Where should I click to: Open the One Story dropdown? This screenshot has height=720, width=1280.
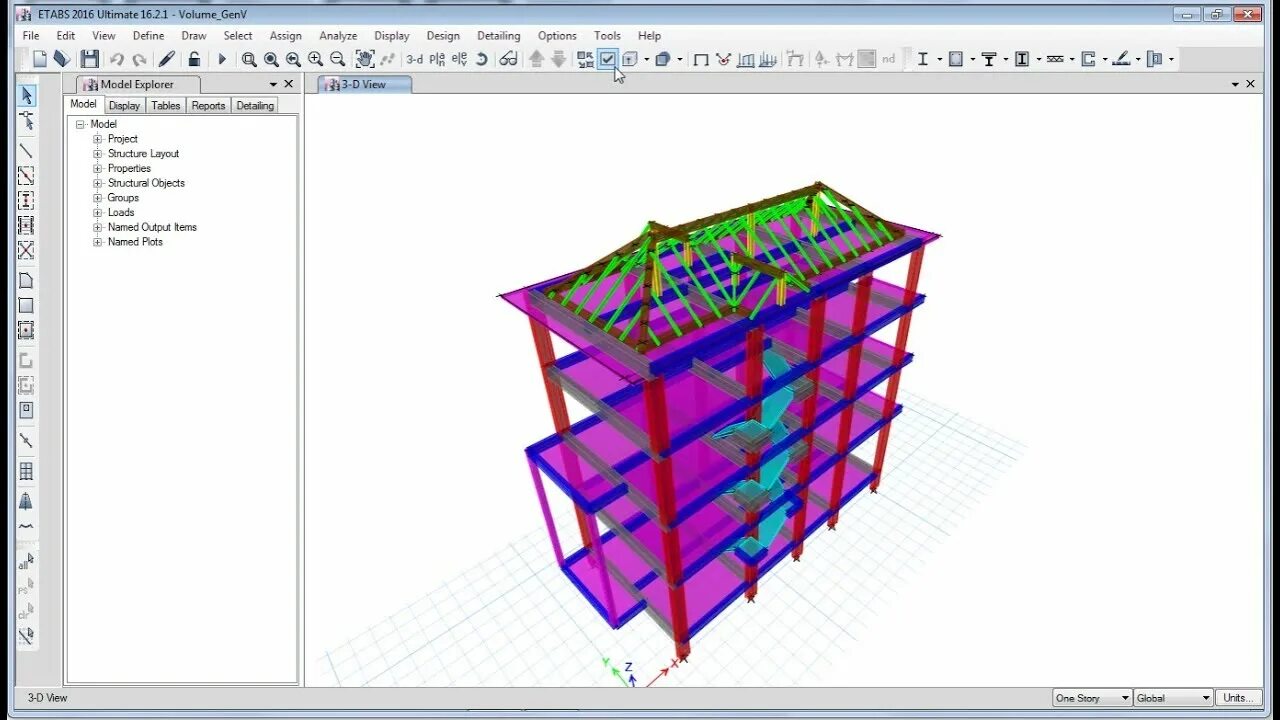click(x=1092, y=698)
